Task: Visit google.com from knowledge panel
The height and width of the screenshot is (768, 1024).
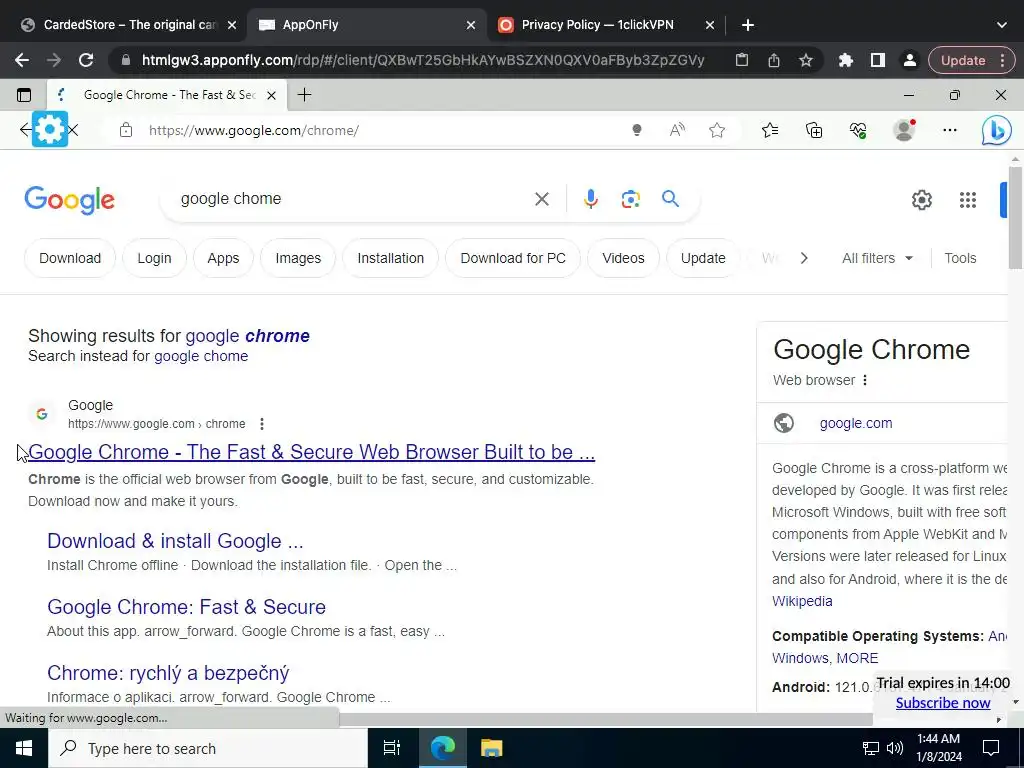Action: pos(856,423)
